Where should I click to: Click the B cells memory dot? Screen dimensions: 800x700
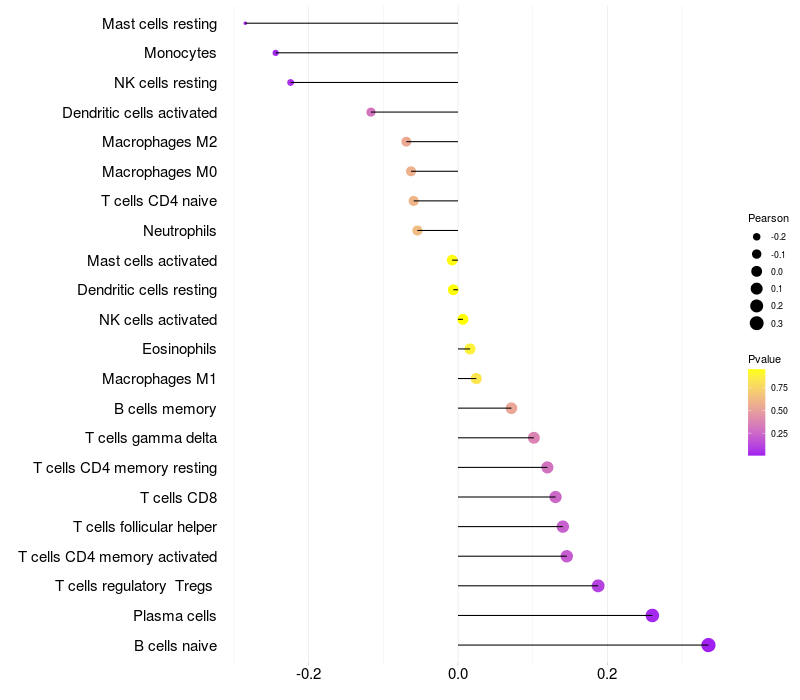click(511, 408)
